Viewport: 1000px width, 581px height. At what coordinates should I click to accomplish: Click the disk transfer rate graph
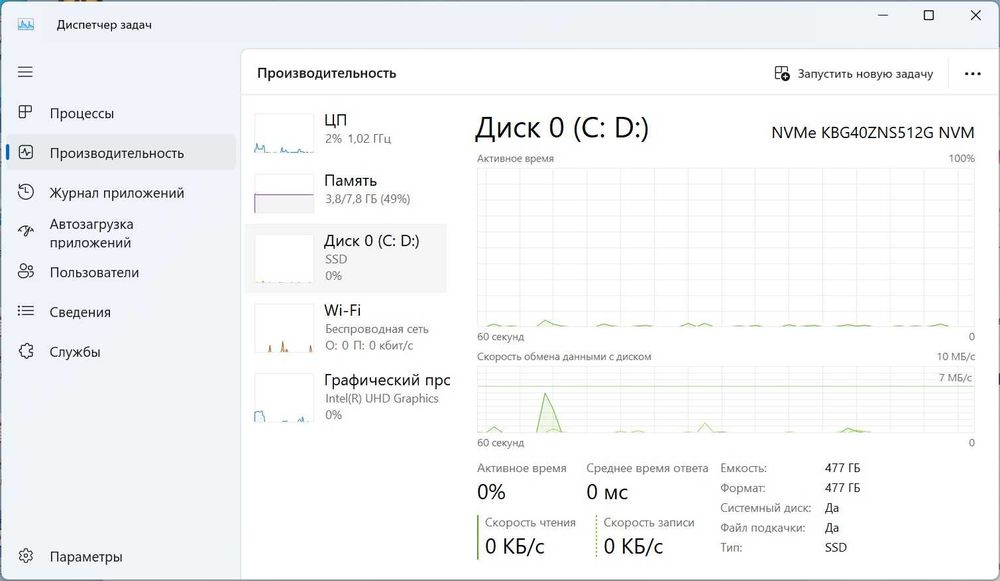point(726,399)
